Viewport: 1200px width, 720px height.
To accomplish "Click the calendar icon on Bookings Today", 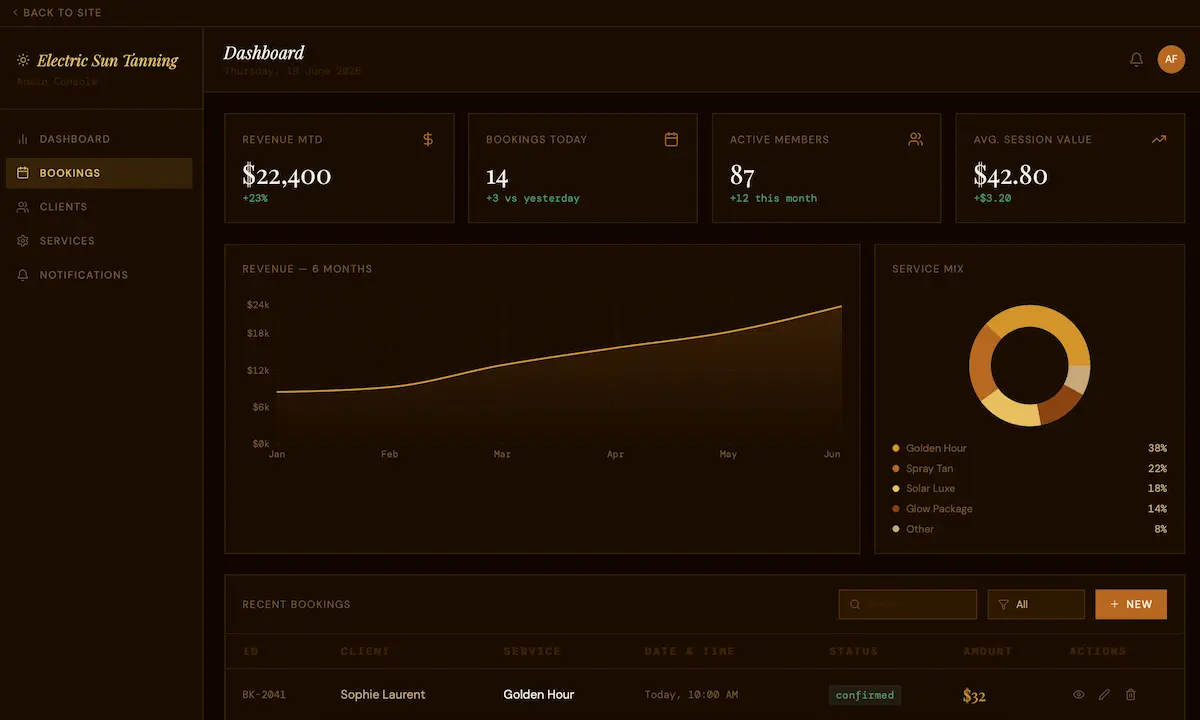I will 672,139.
